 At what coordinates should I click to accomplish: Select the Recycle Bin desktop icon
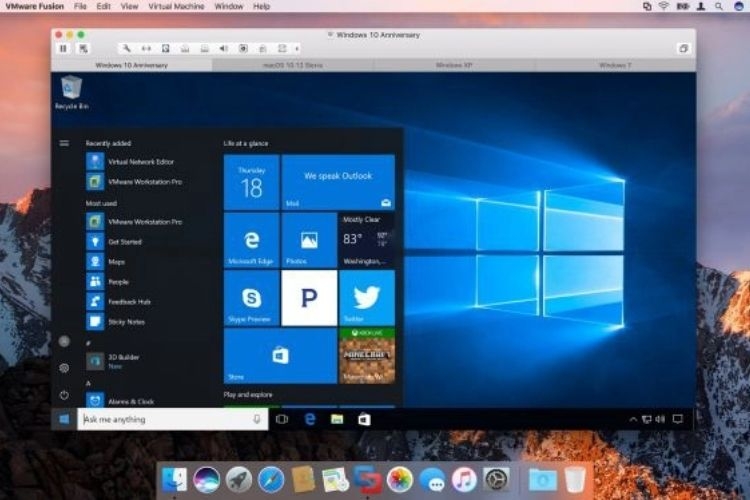click(72, 92)
